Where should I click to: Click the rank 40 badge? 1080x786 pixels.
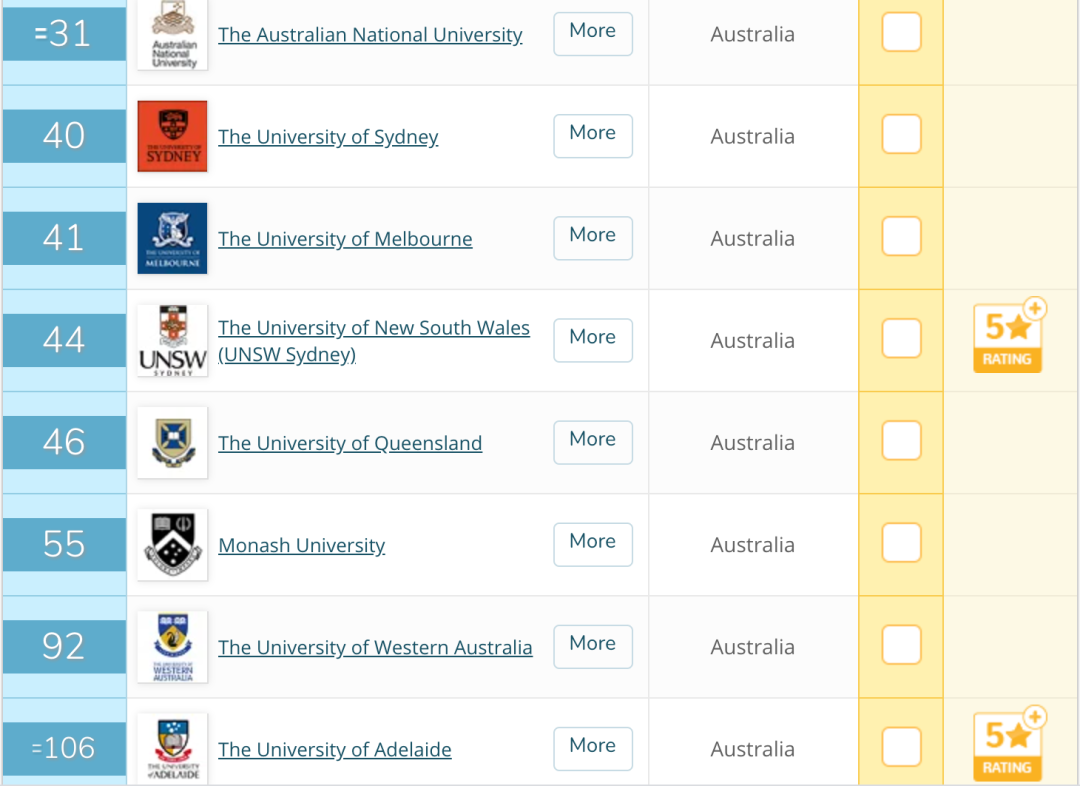[x=64, y=135]
